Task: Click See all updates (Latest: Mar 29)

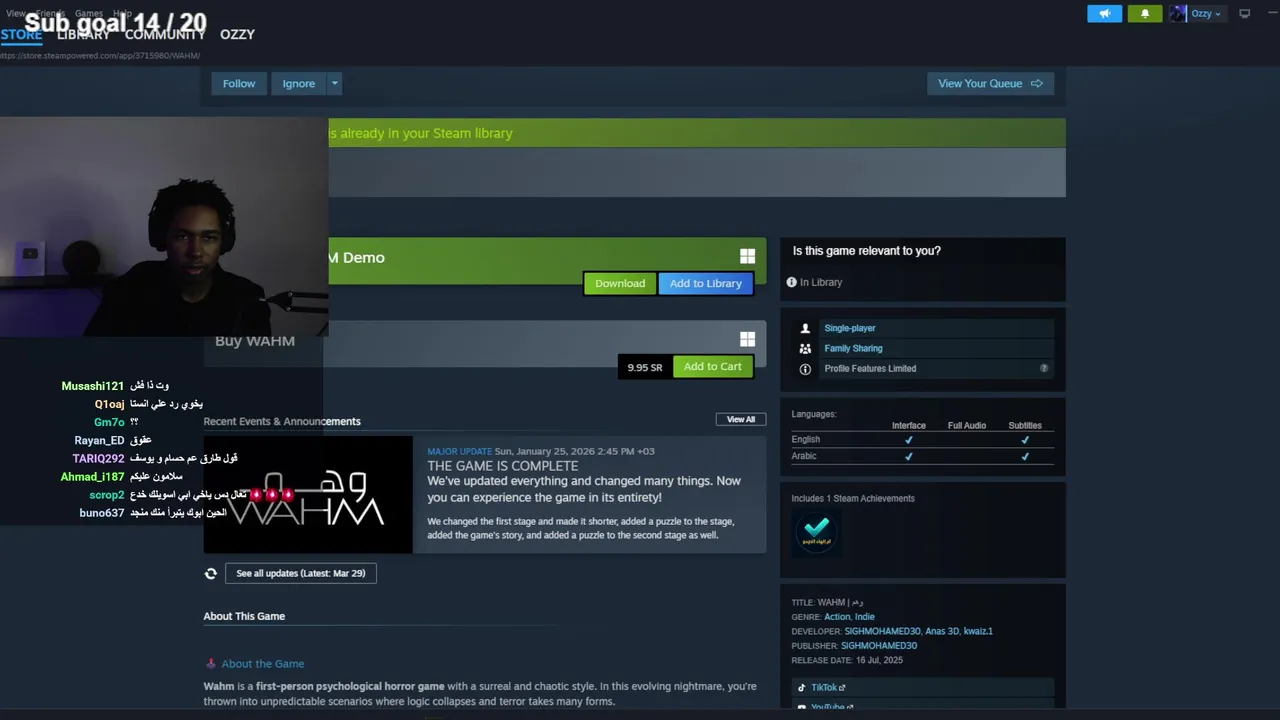Action: pyautogui.click(x=301, y=573)
